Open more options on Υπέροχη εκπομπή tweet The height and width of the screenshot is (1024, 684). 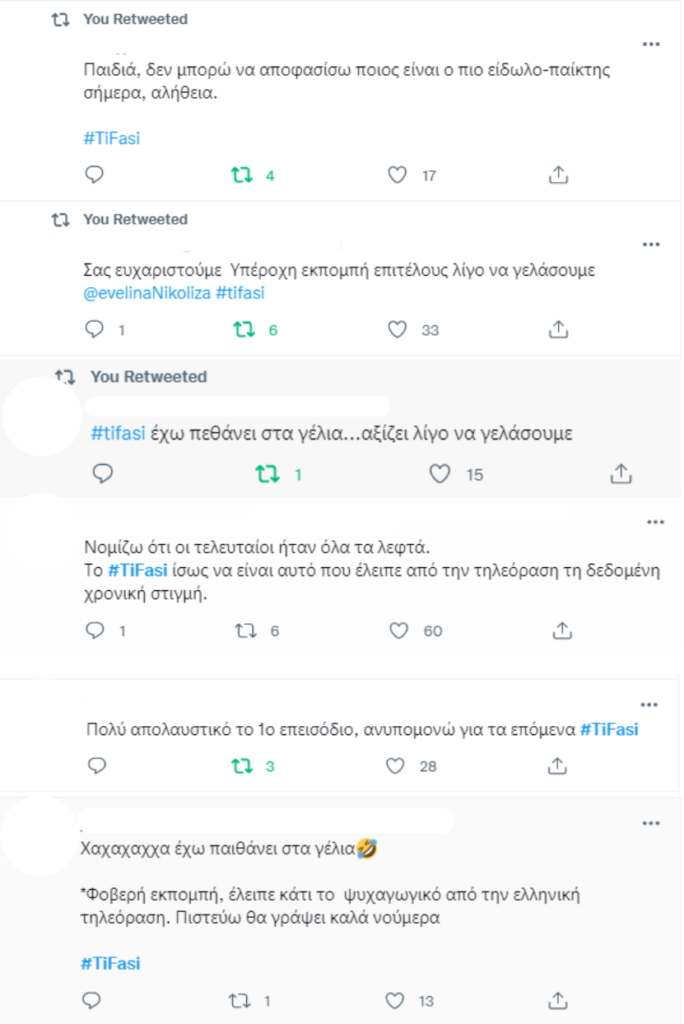pos(651,244)
